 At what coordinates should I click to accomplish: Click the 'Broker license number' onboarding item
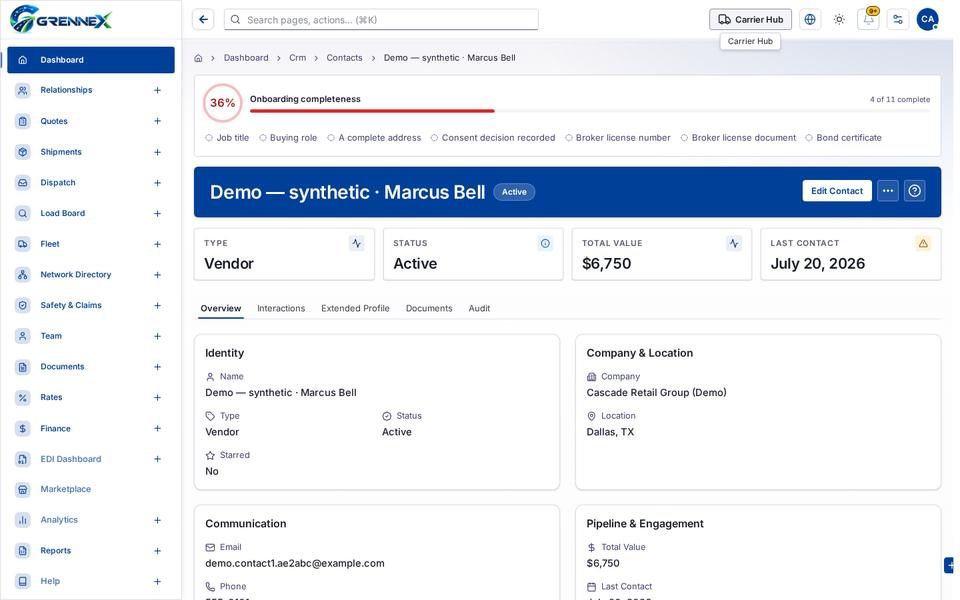(x=617, y=138)
